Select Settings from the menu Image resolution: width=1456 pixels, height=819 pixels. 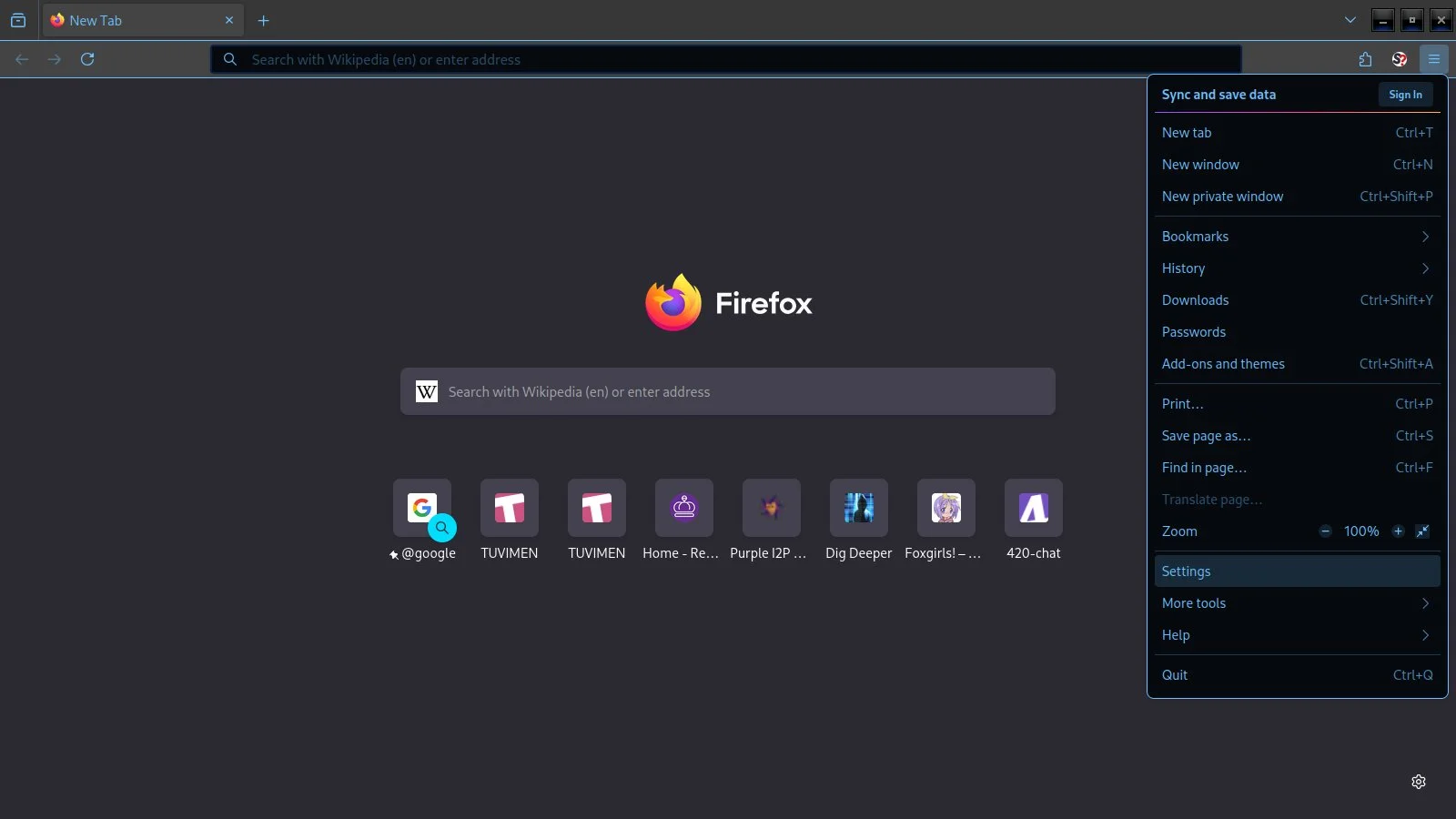pos(1296,571)
